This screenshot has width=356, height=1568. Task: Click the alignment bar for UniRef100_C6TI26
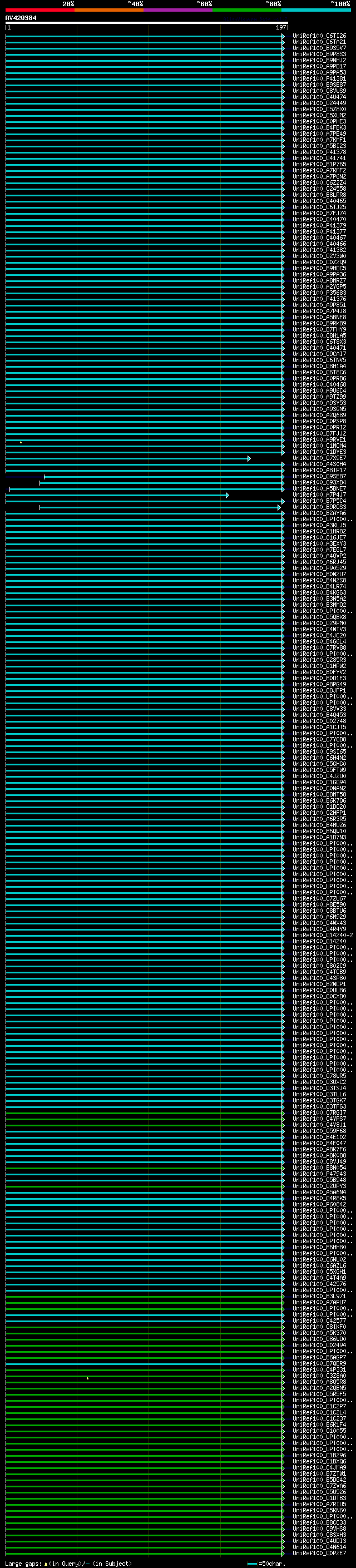point(145,36)
